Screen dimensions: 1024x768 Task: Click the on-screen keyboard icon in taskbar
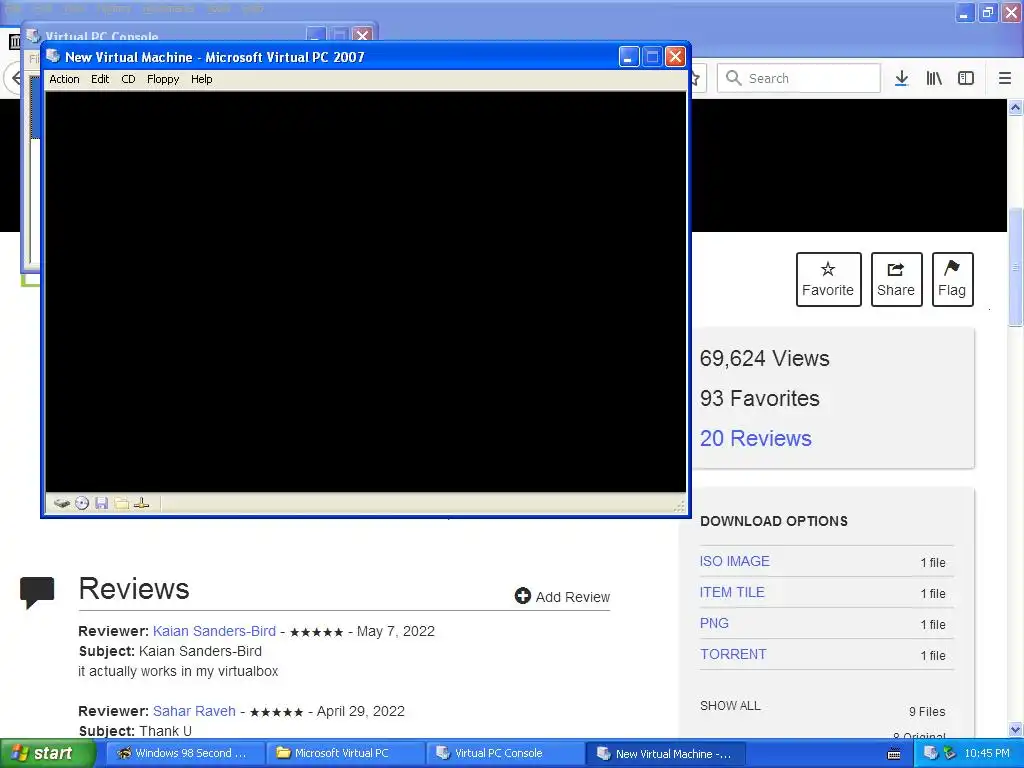pyautogui.click(x=894, y=754)
